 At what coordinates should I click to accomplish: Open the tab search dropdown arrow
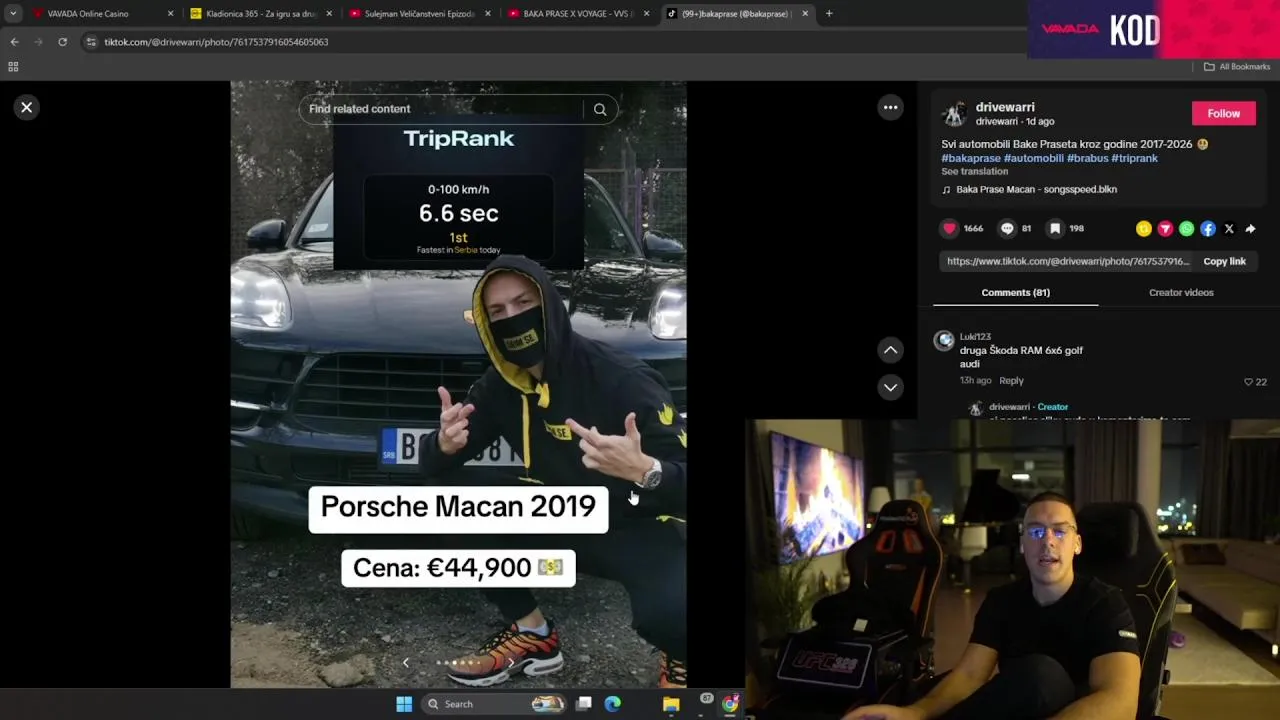click(13, 14)
